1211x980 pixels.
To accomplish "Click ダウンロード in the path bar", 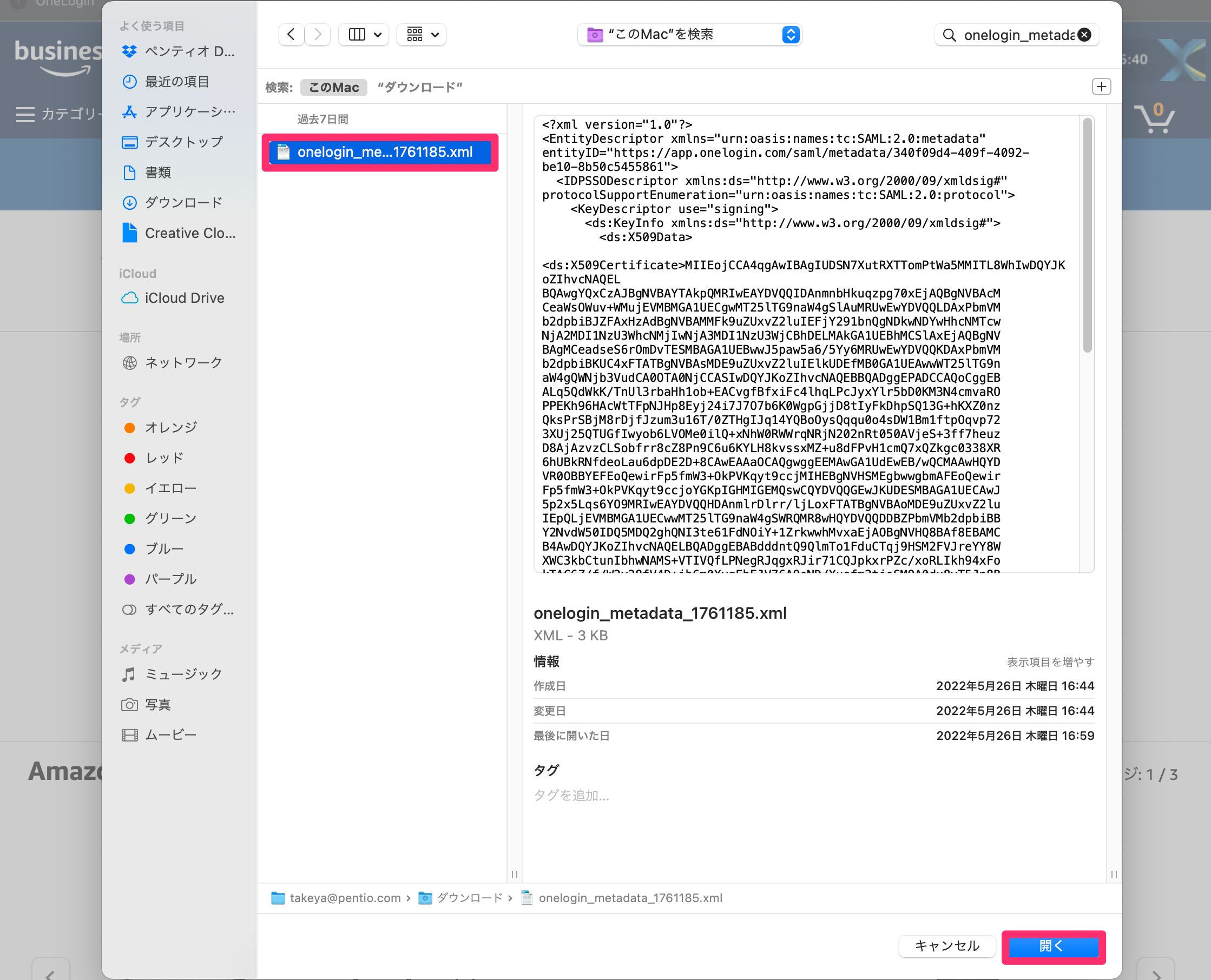I will tap(460, 898).
